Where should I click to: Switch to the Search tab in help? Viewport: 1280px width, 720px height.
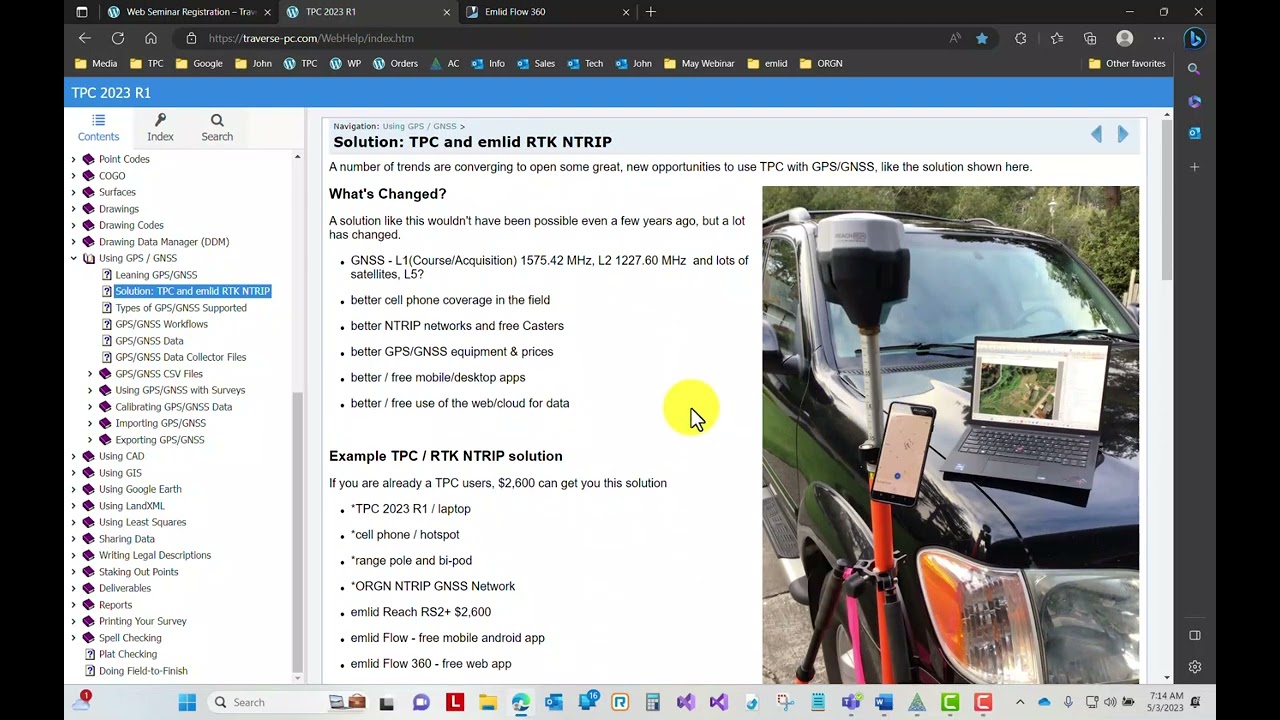point(217,127)
